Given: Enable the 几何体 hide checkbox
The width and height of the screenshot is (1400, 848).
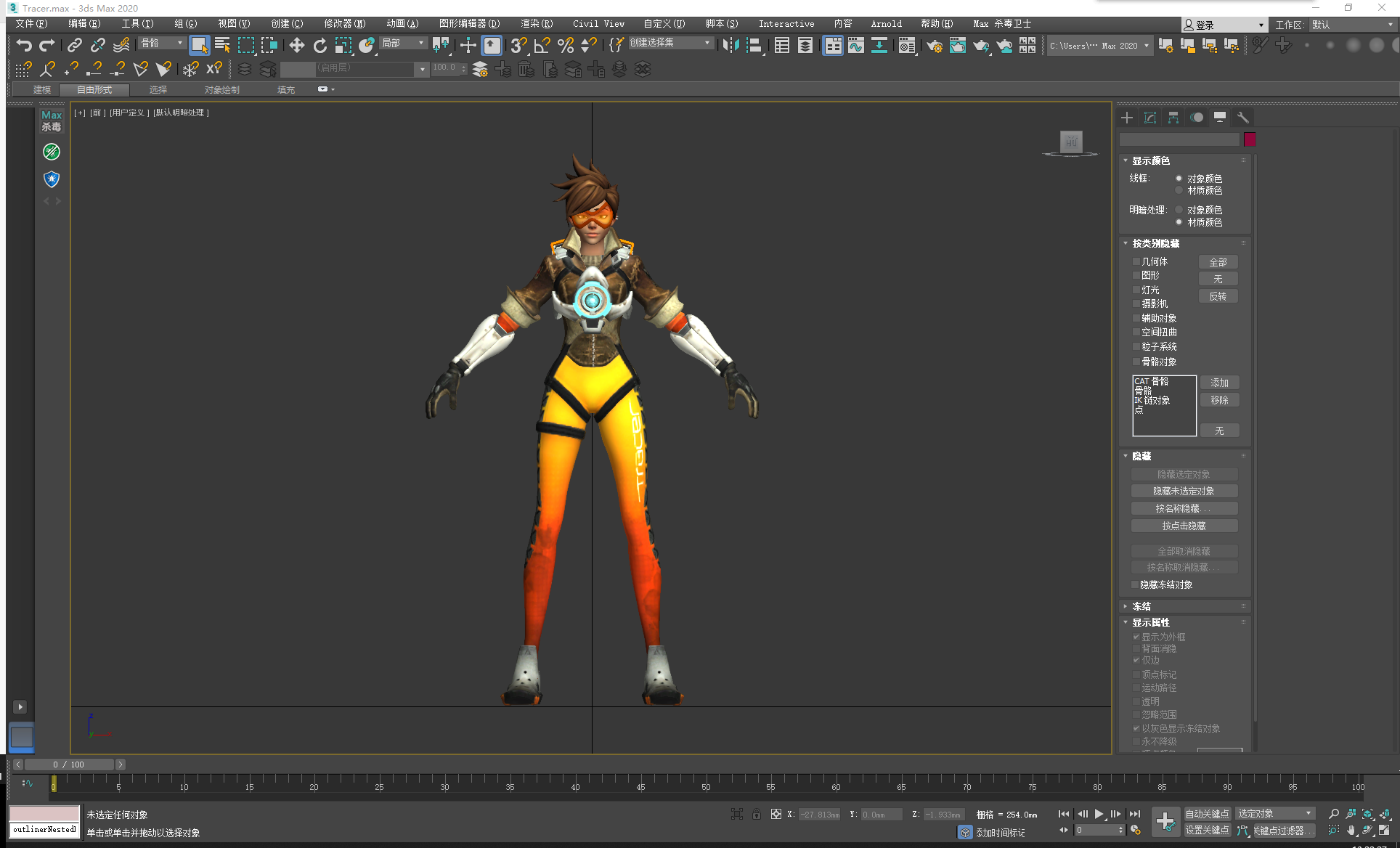Looking at the screenshot, I should pos(1136,261).
